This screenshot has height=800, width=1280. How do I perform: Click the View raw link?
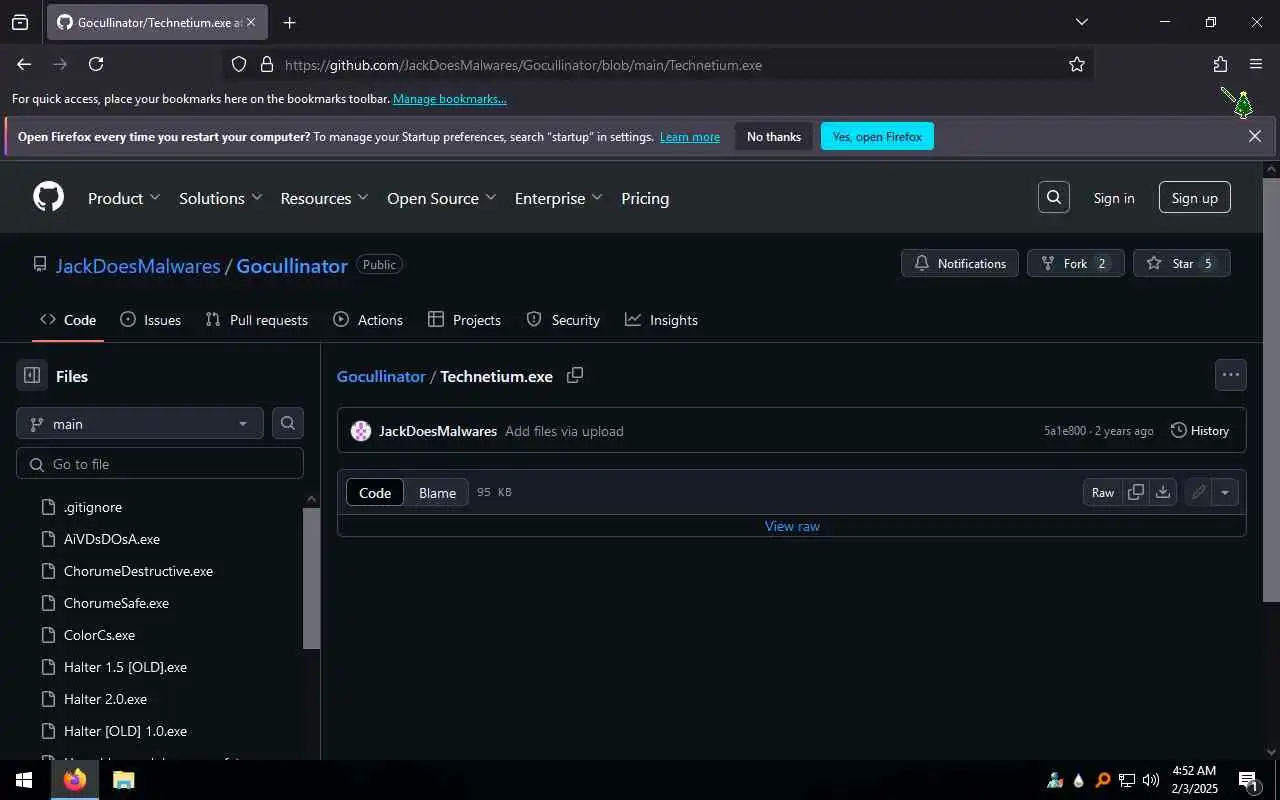point(792,526)
